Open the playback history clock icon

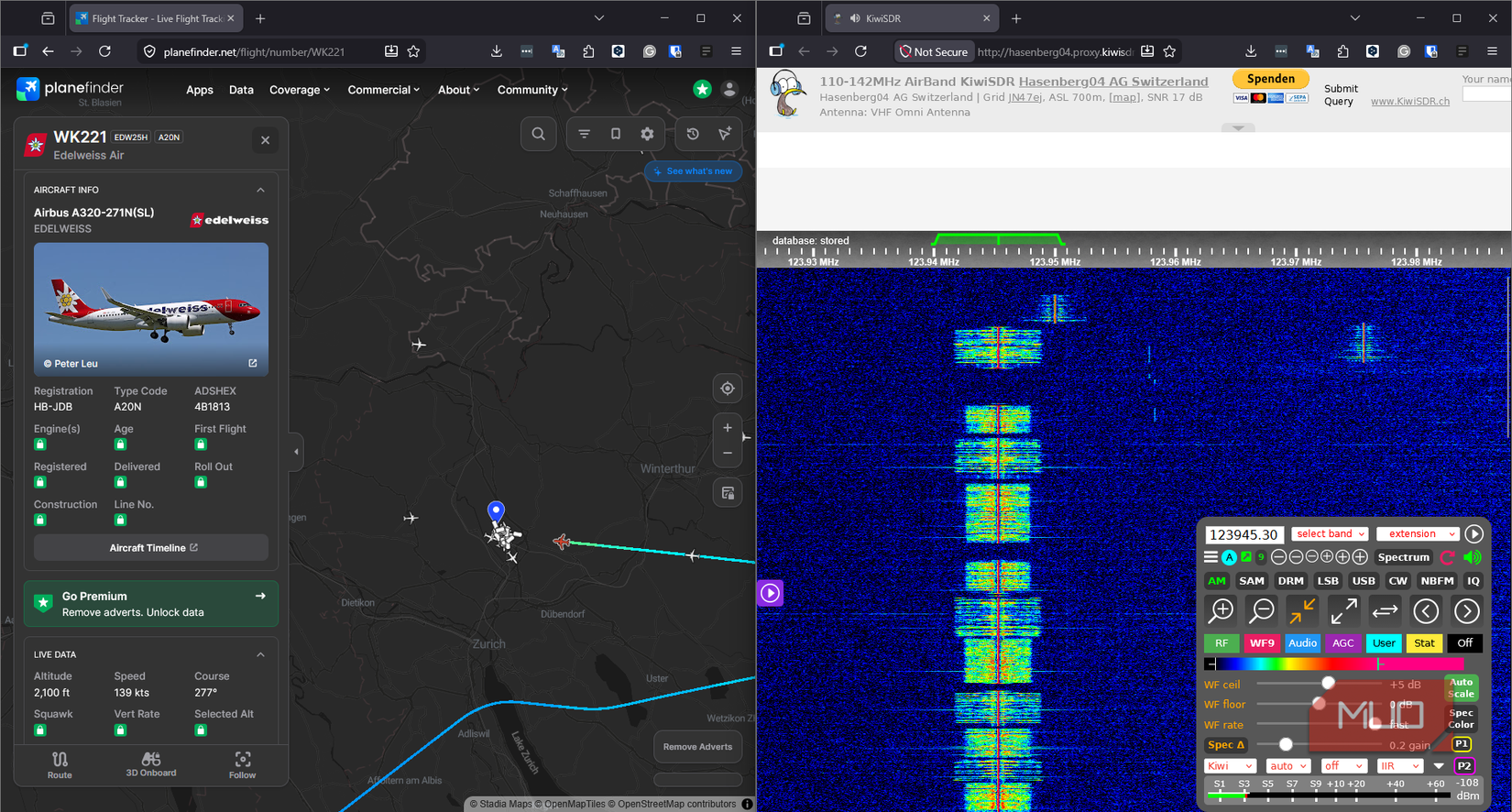[693, 134]
